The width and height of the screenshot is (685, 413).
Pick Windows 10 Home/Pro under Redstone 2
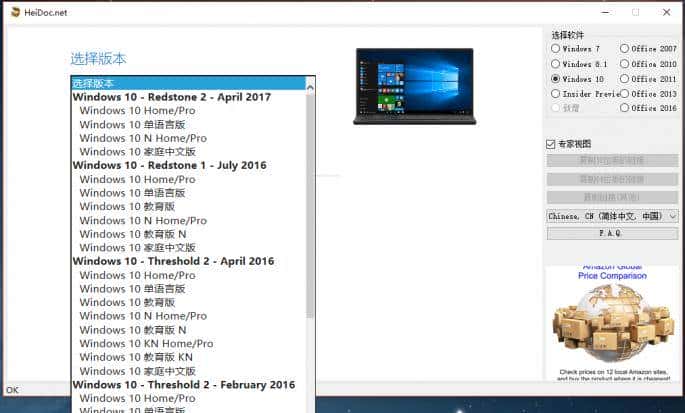click(137, 111)
